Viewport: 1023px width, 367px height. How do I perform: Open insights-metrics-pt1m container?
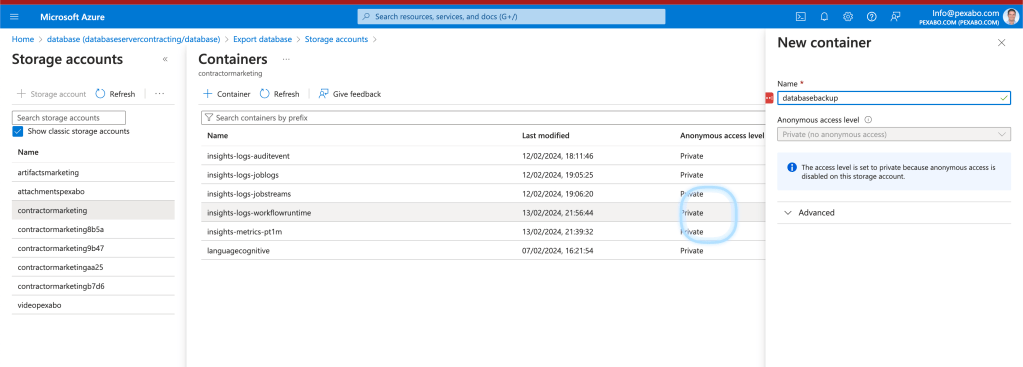point(244,232)
